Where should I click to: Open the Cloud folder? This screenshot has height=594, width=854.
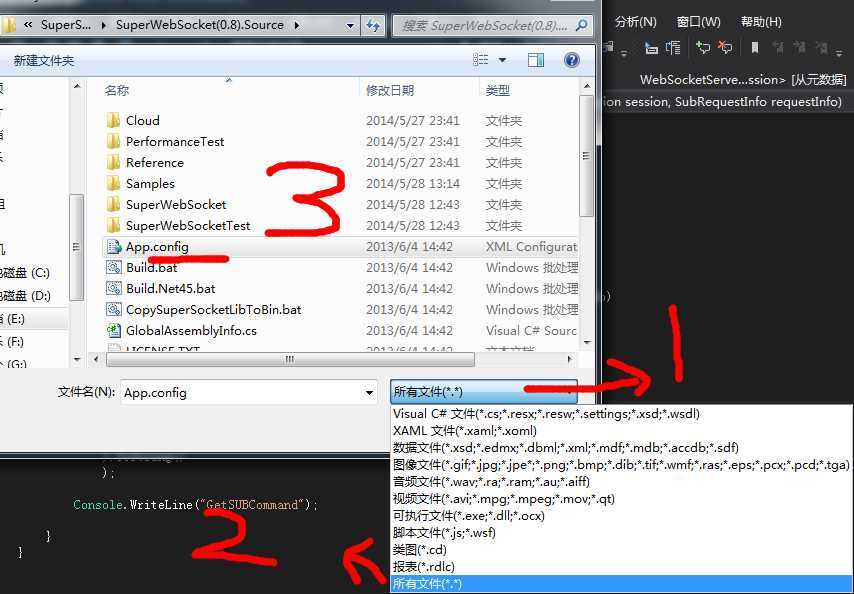pyautogui.click(x=143, y=120)
